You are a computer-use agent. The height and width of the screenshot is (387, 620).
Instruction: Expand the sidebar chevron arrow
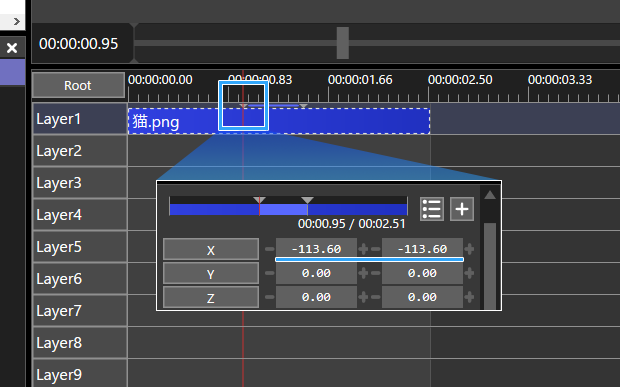(16, 21)
